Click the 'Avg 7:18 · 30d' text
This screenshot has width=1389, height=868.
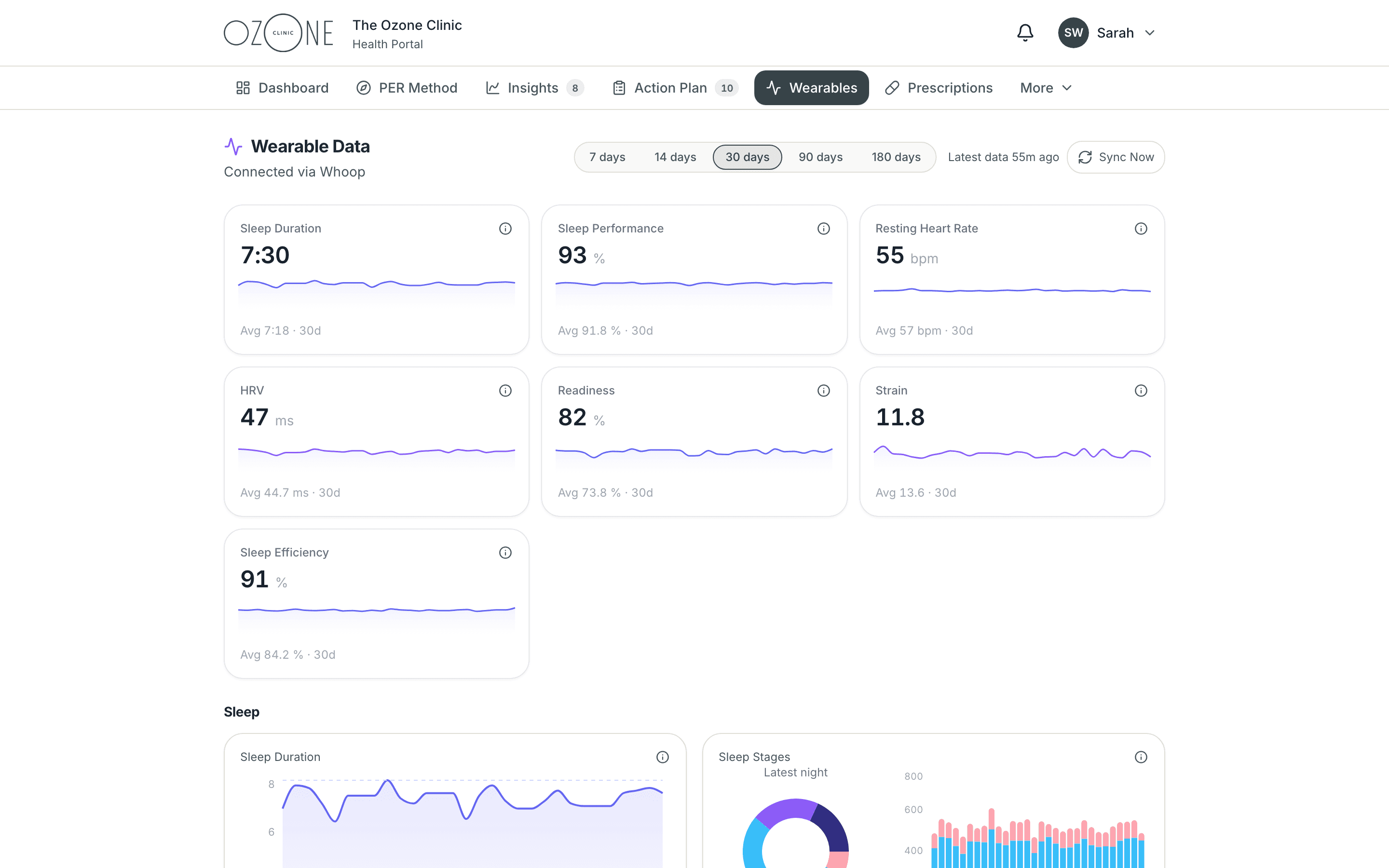tap(281, 331)
